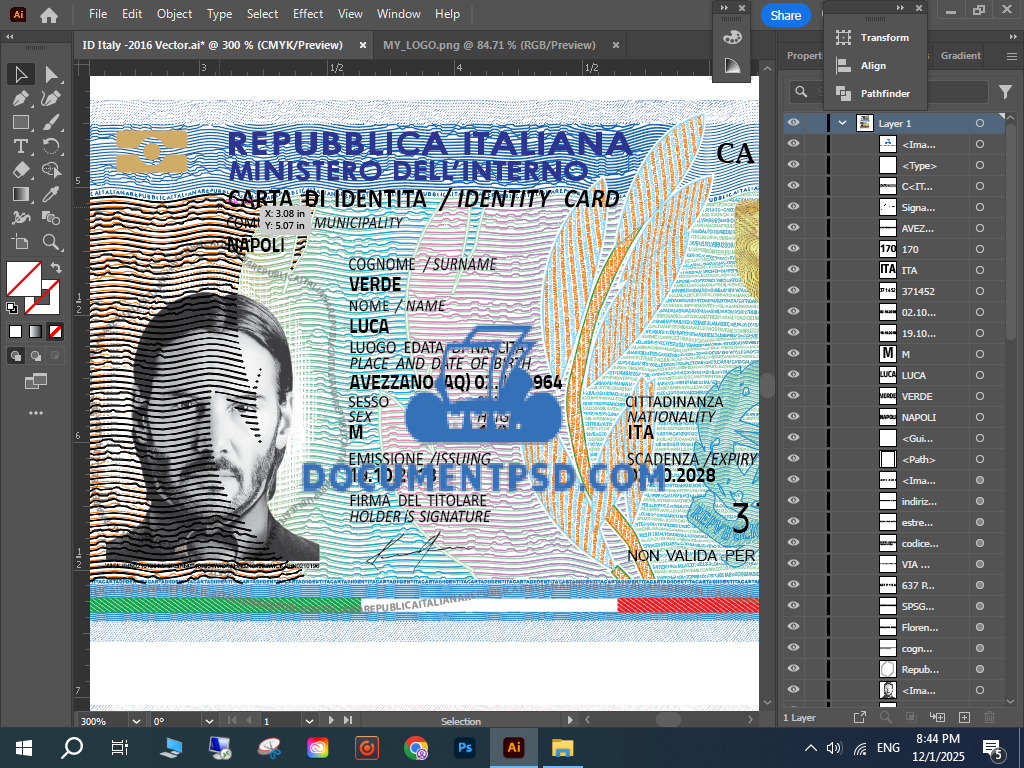Pick the Eyedropper tool
This screenshot has width=1024, height=768.
[51, 194]
